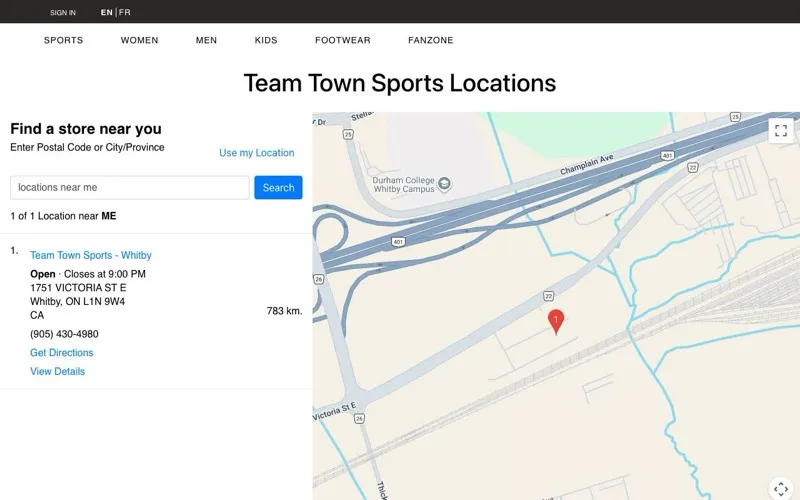Click the red store pin marker on map
Viewport: 800px width, 500px height.
coord(556,322)
